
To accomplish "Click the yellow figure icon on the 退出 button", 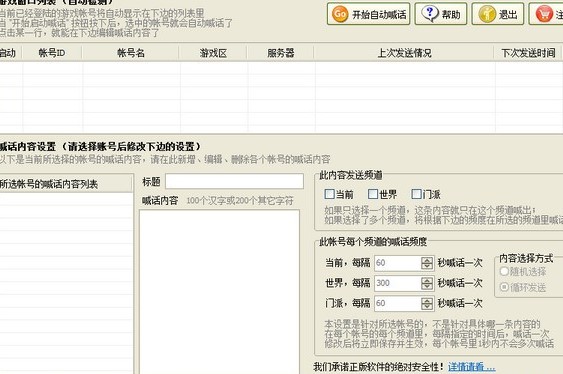I will coord(487,14).
